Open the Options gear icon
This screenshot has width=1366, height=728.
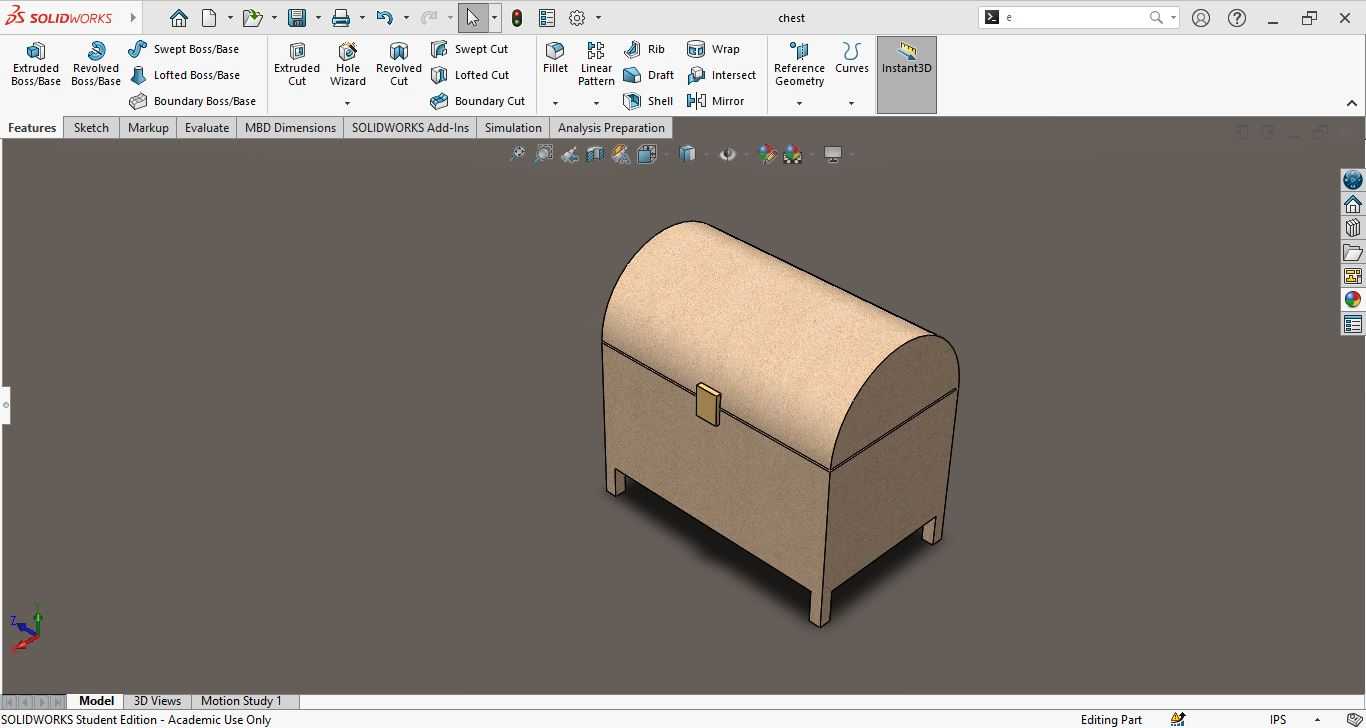pos(577,18)
